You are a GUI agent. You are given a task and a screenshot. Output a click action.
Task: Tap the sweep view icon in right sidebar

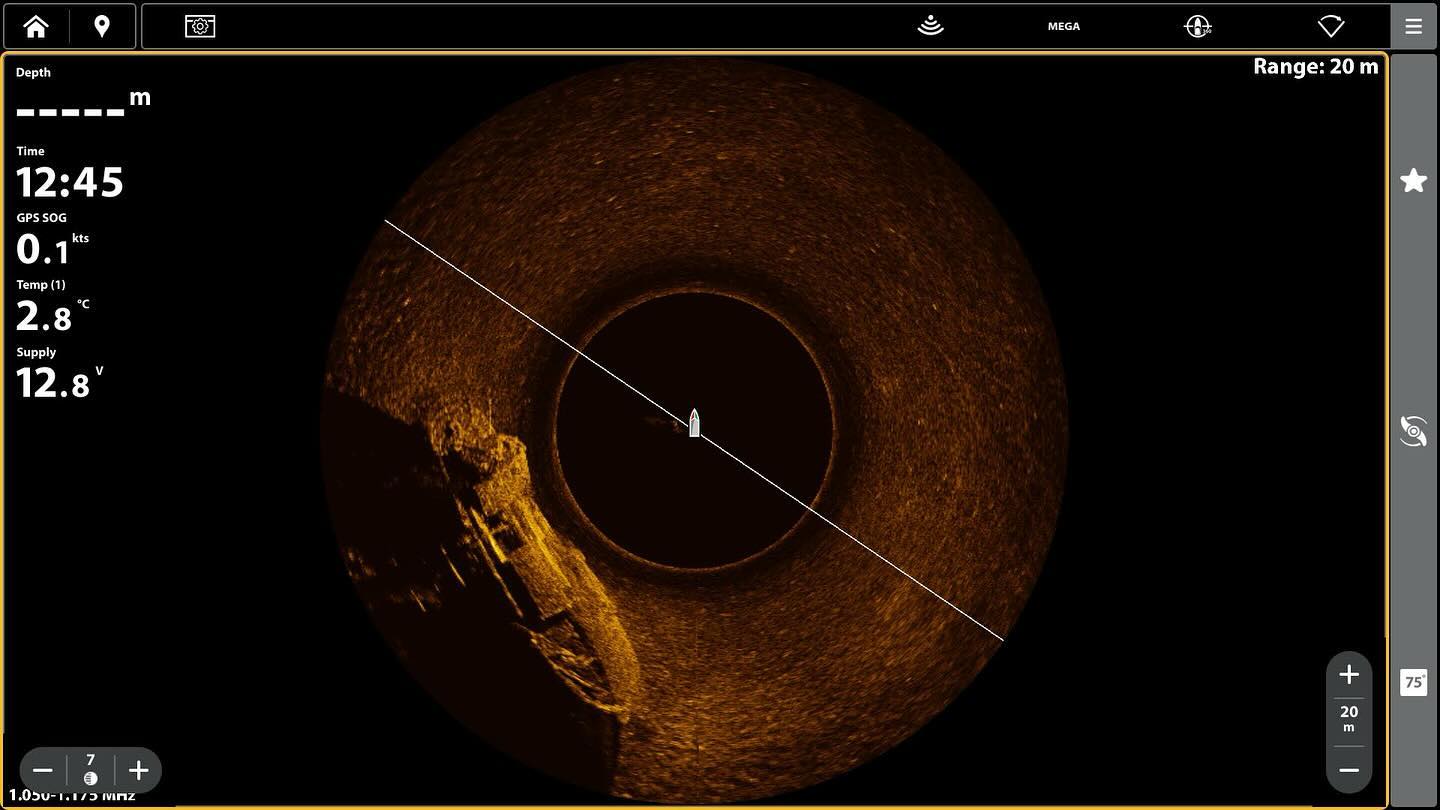[x=1413, y=432]
